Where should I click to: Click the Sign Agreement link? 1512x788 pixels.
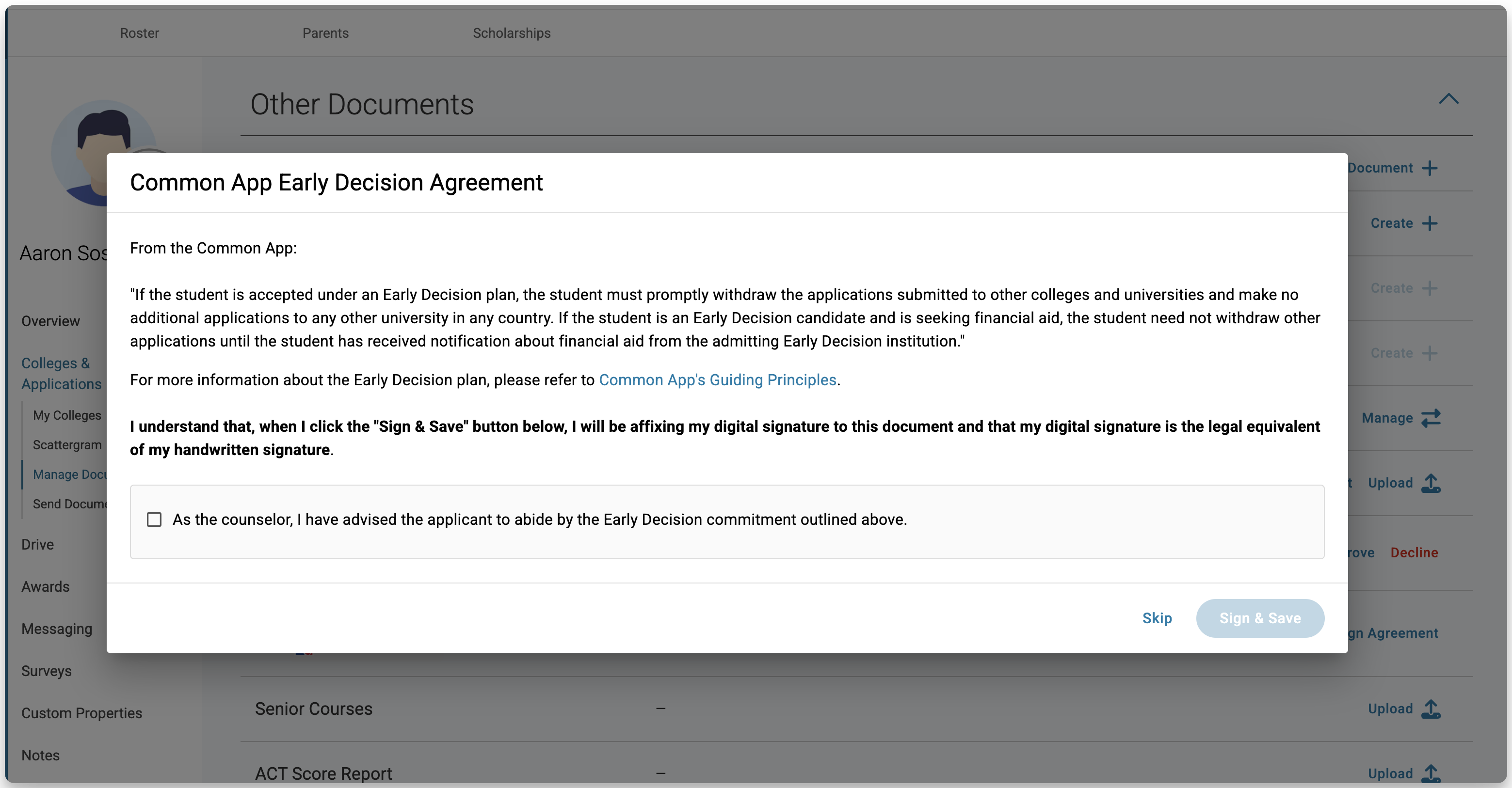(1393, 633)
